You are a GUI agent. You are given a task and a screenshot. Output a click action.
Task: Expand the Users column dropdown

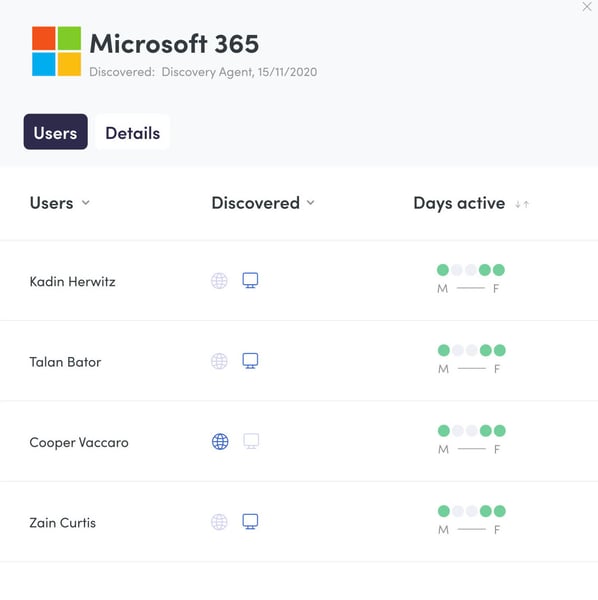point(86,202)
